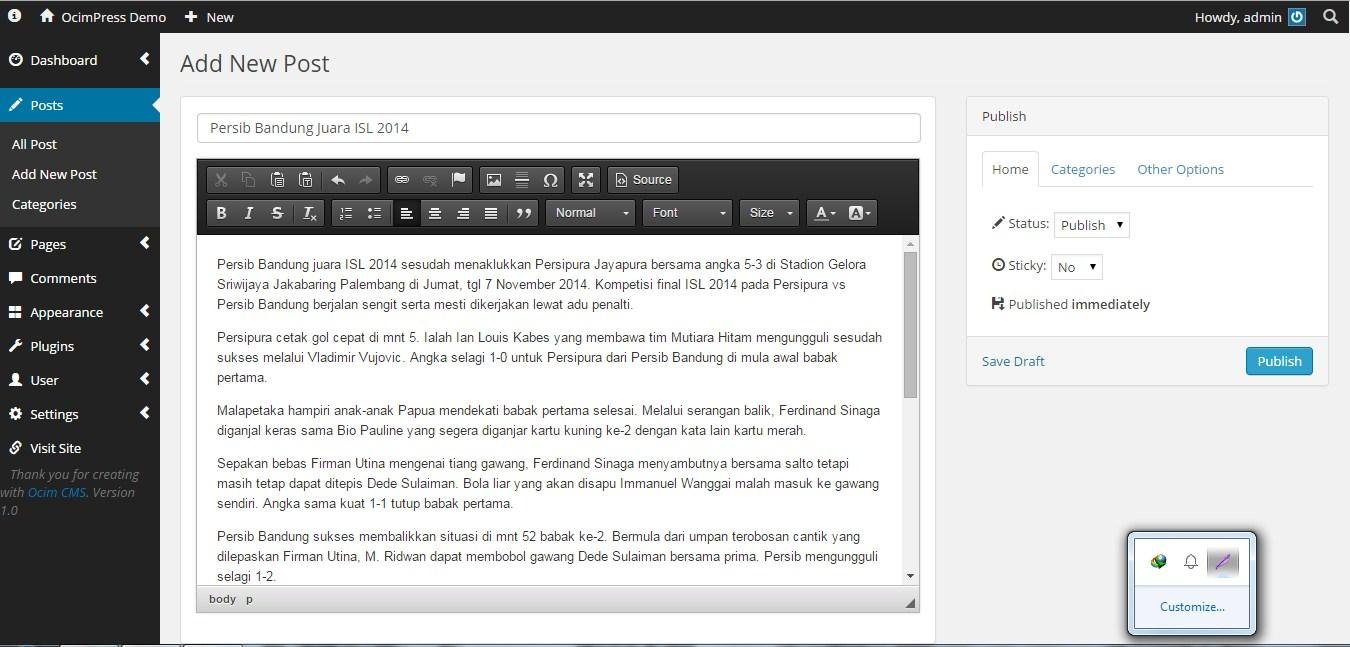Toggle the numbered list
The image size is (1350, 647).
[345, 212]
